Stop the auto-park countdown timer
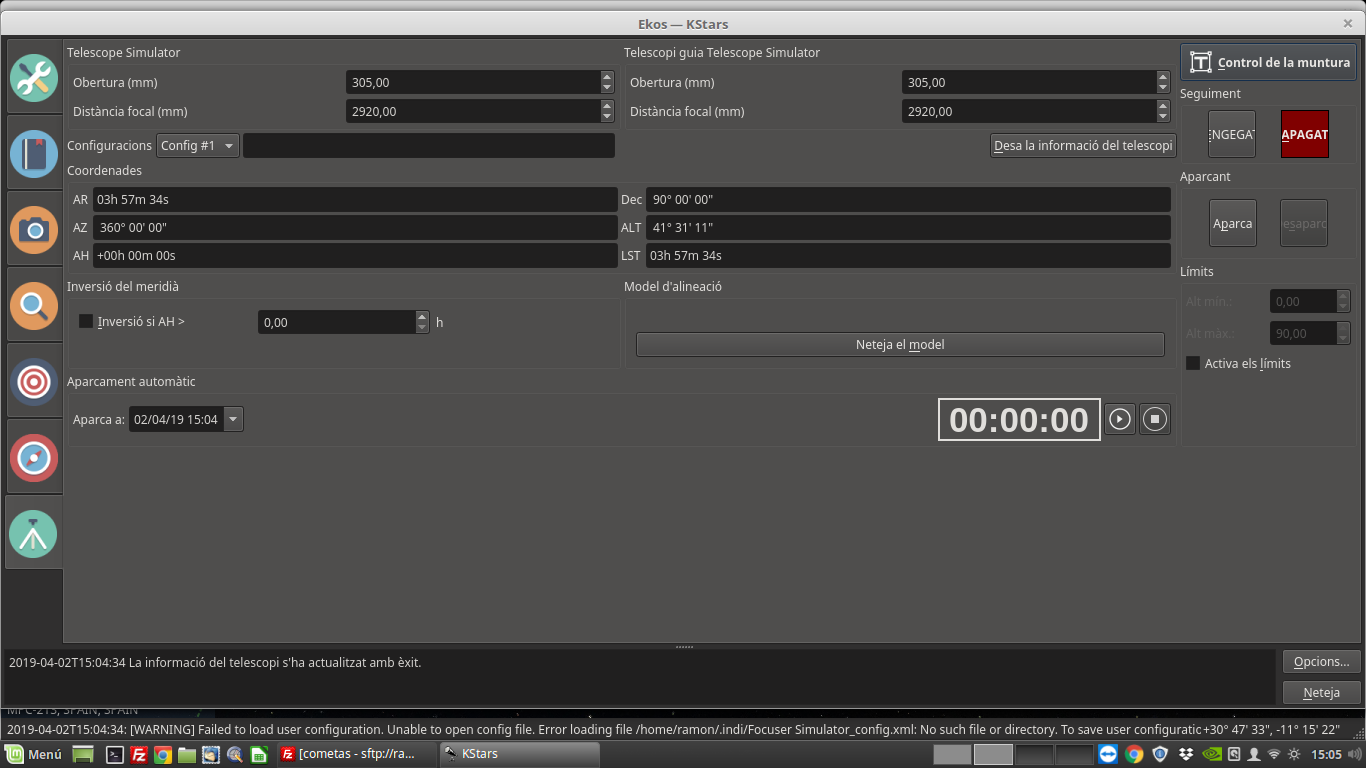This screenshot has height=768, width=1366. pos(1155,419)
